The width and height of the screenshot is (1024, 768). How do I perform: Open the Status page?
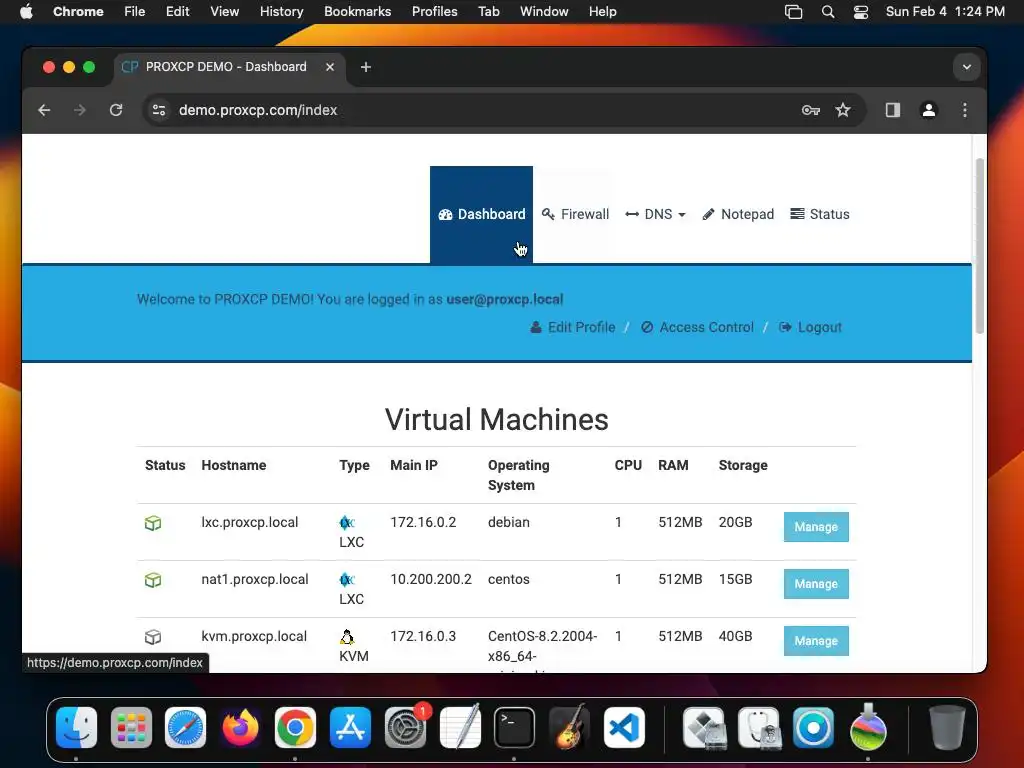820,214
